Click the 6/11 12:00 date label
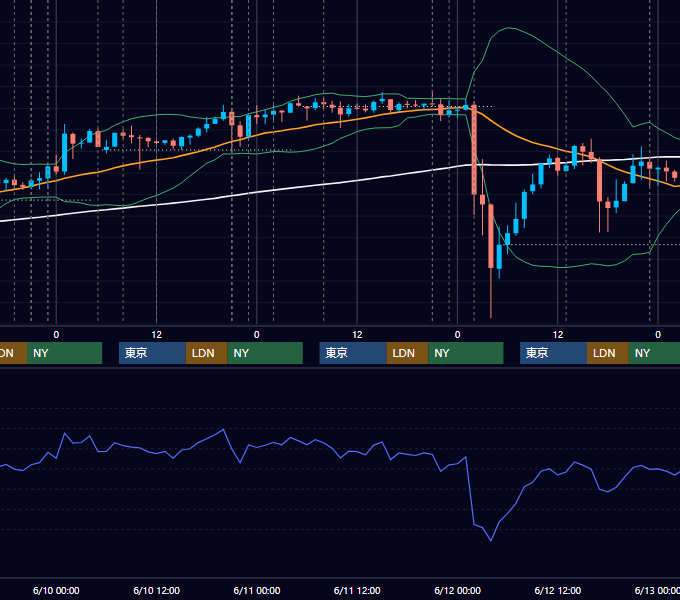This screenshot has width=680, height=600. (357, 590)
